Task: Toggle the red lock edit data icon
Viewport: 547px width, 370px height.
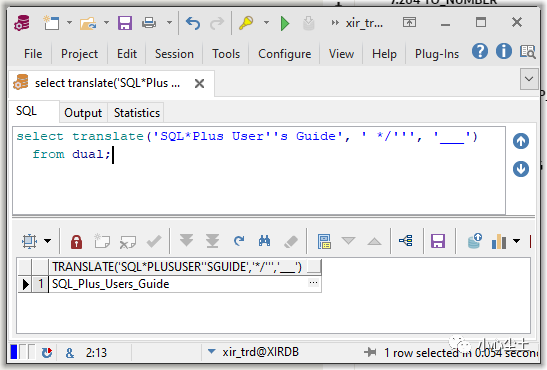Action: [x=76, y=241]
